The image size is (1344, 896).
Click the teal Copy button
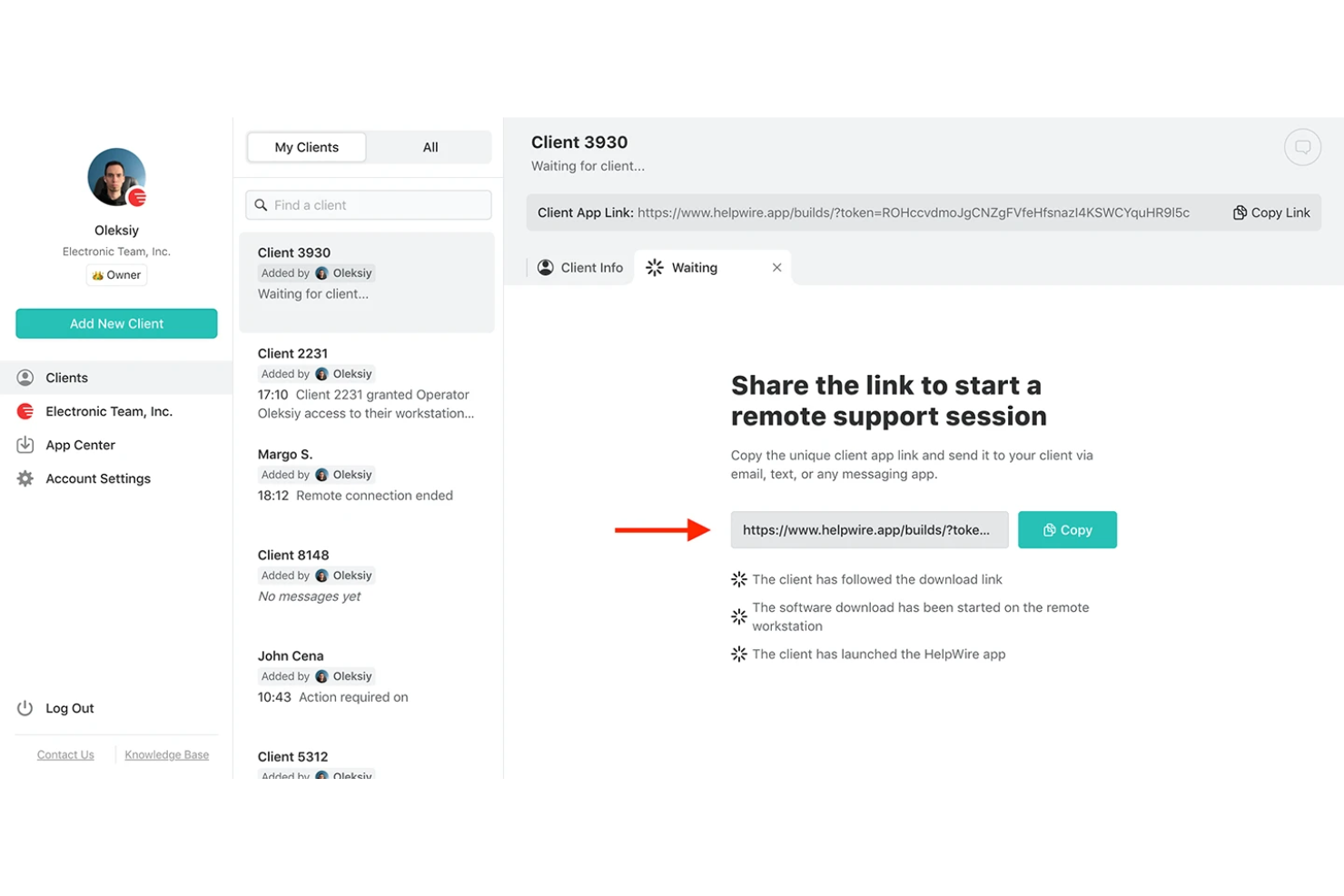point(1067,530)
